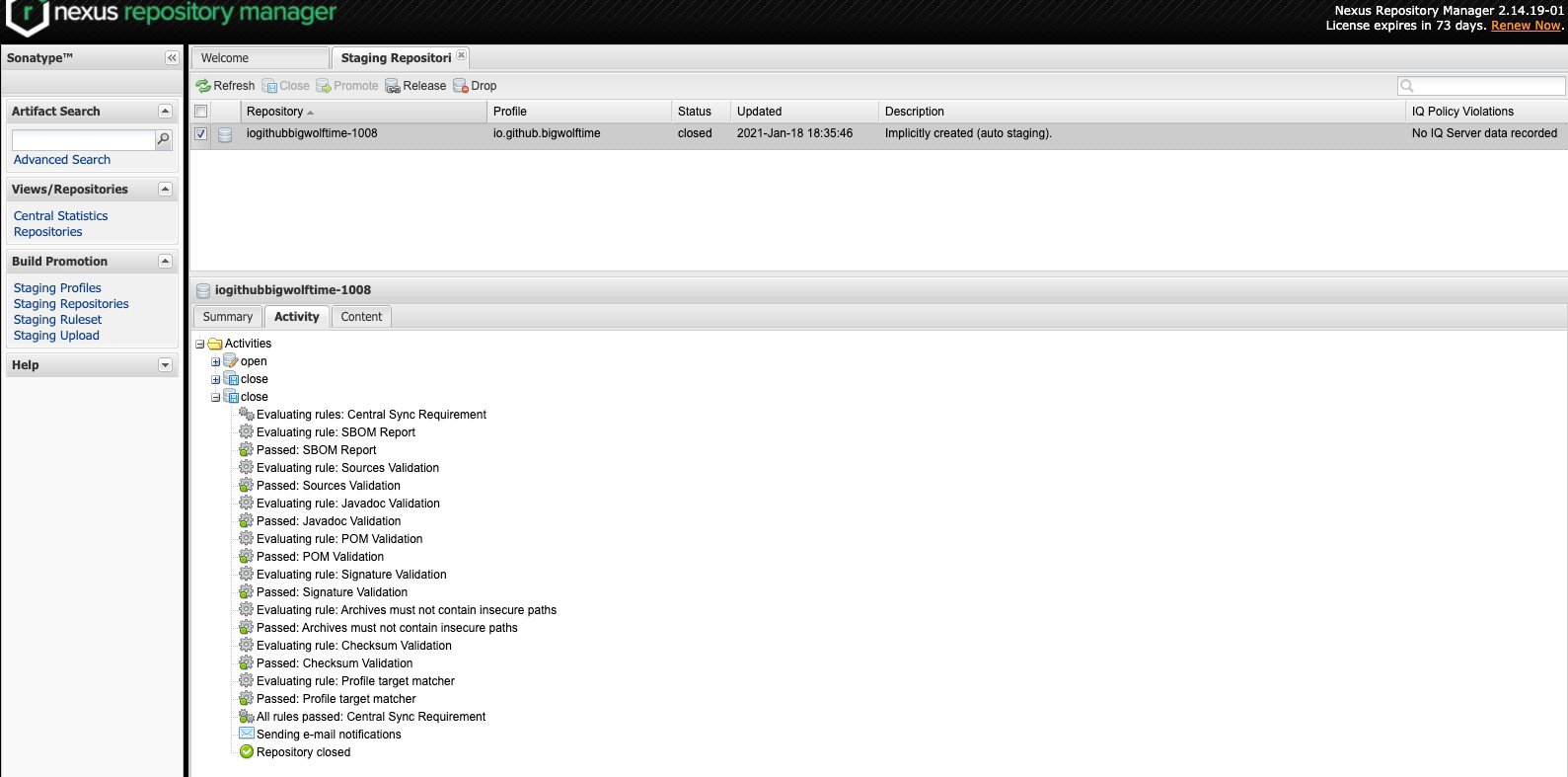Viewport: 1568px width, 777px height.
Task: Select the 'Passed: Checksum Validation' row
Action: tap(335, 663)
